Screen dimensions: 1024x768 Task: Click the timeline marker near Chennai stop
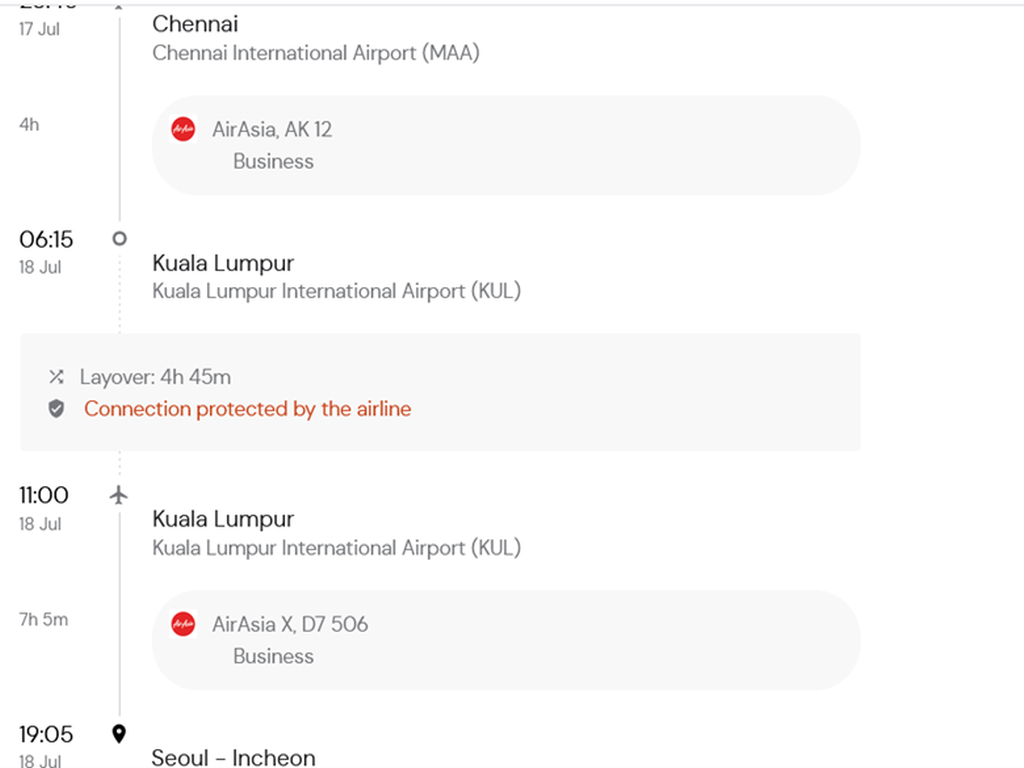tap(118, 8)
